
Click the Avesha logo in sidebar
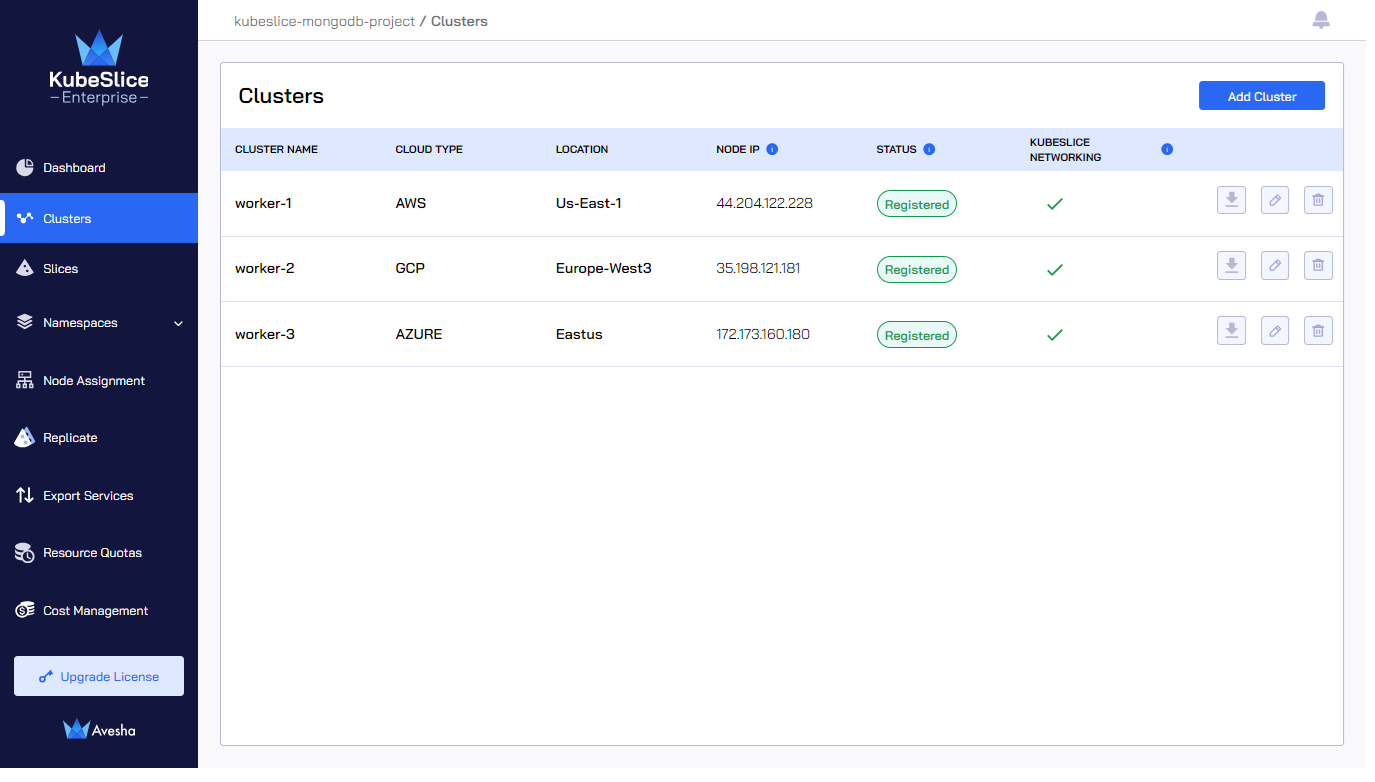99,730
